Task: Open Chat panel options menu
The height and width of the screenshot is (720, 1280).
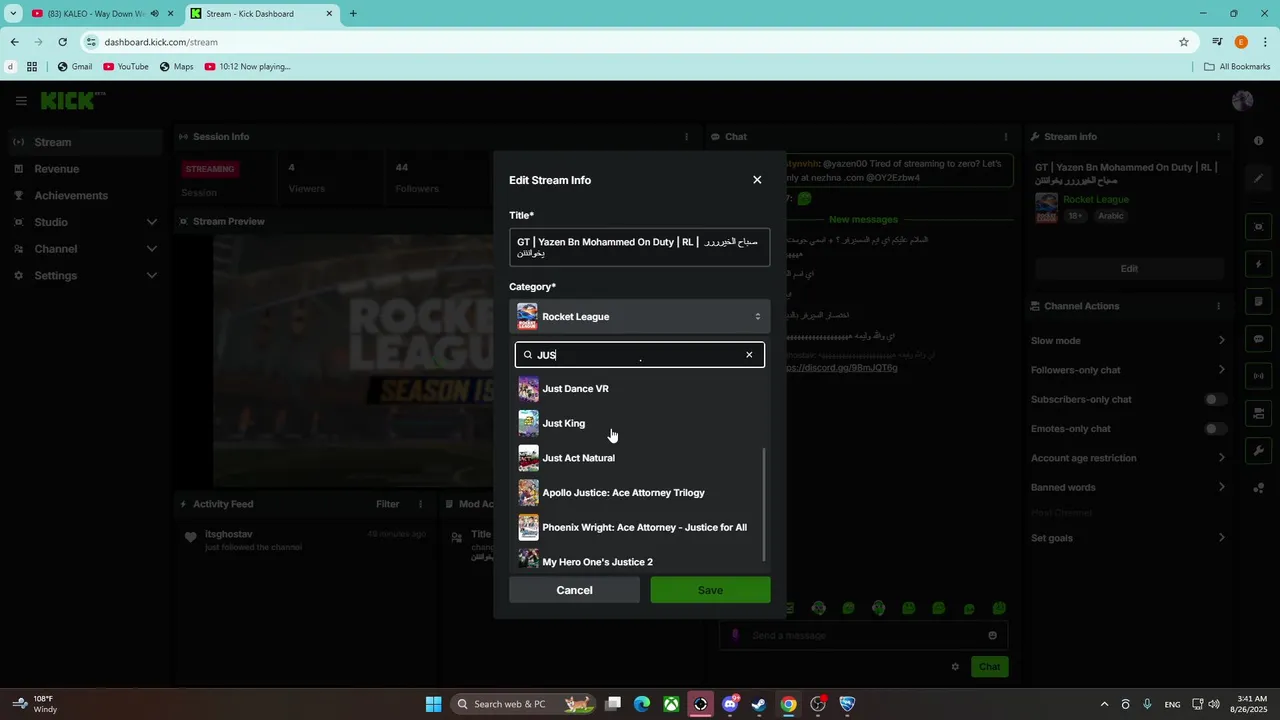Action: [1006, 137]
